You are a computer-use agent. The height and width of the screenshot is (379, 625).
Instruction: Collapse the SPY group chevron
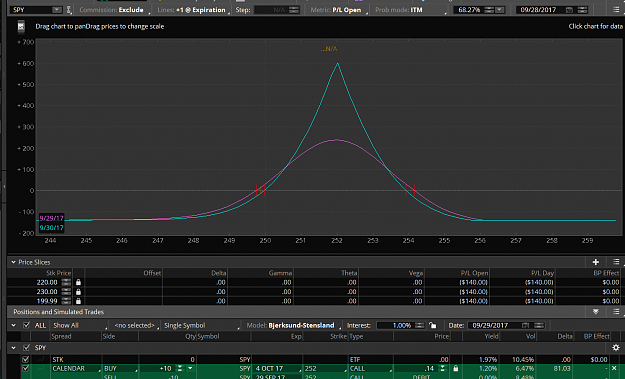14,348
